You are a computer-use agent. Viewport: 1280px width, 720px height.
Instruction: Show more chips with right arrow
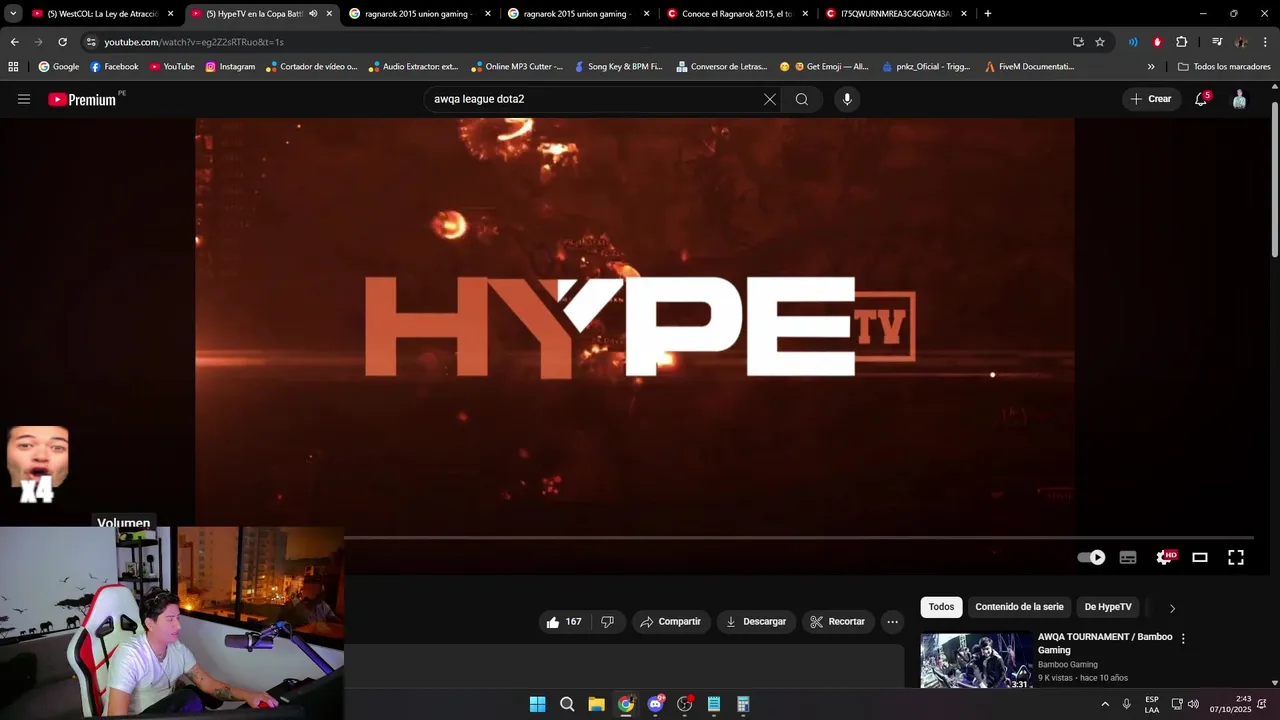(x=1172, y=608)
